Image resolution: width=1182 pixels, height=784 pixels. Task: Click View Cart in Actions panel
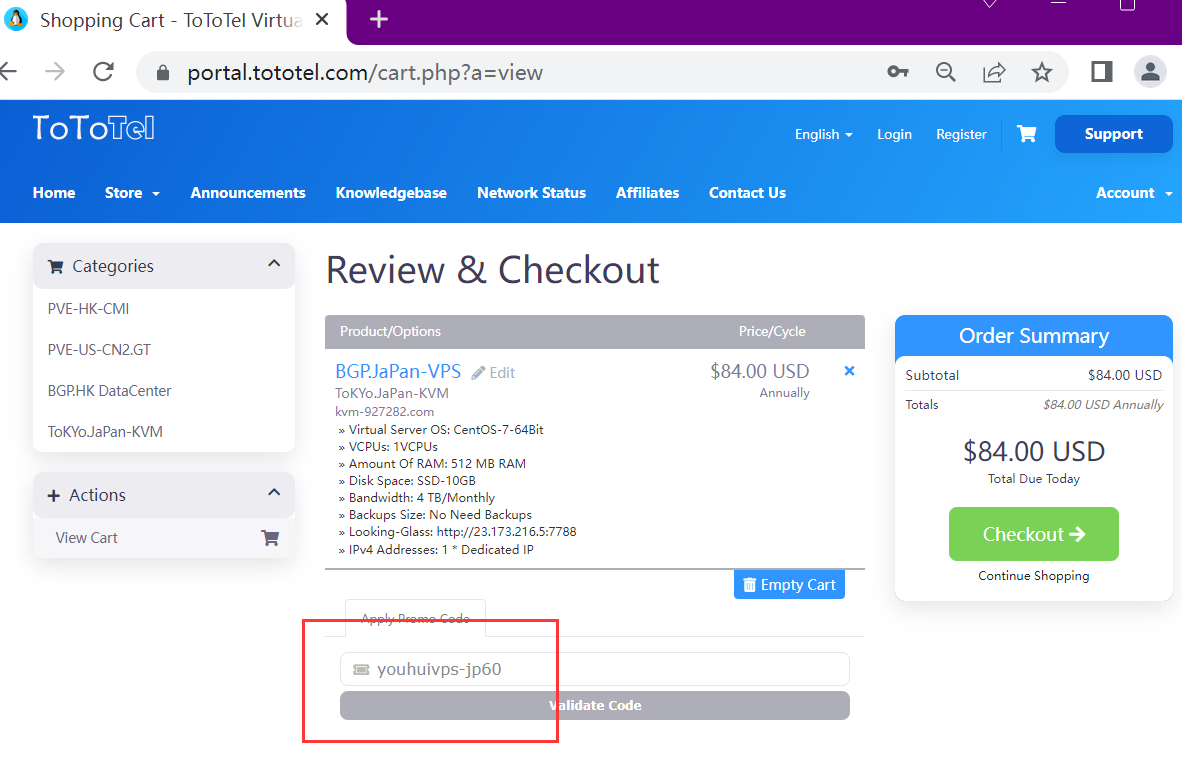(x=87, y=537)
